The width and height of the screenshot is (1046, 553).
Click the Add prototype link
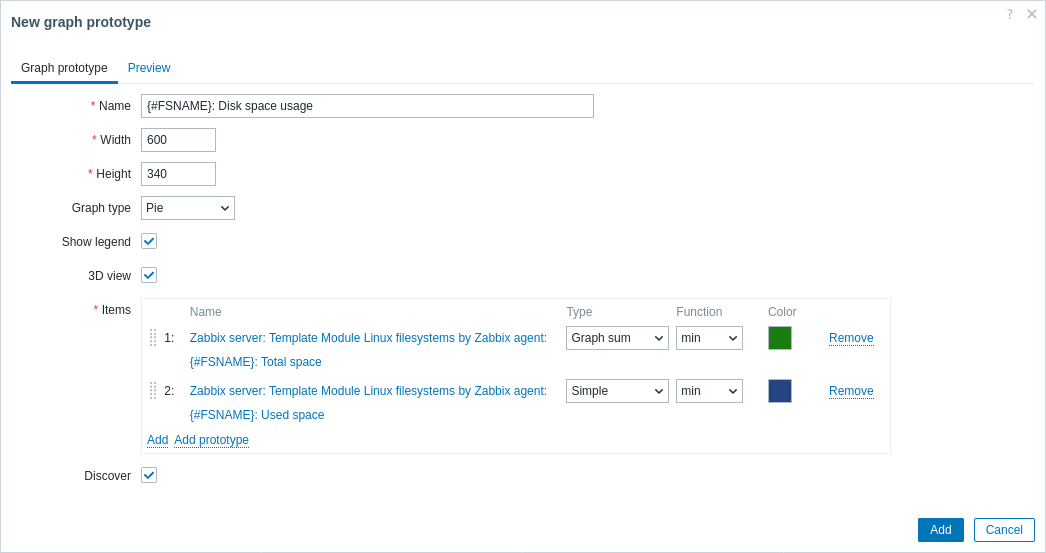(211, 440)
